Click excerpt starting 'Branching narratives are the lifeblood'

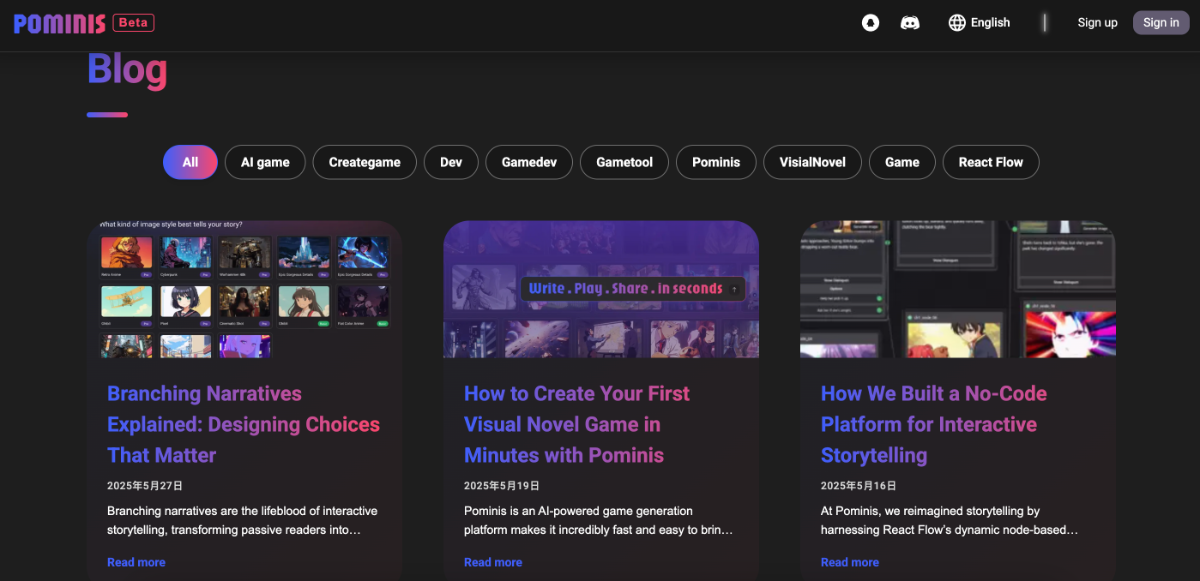242,520
